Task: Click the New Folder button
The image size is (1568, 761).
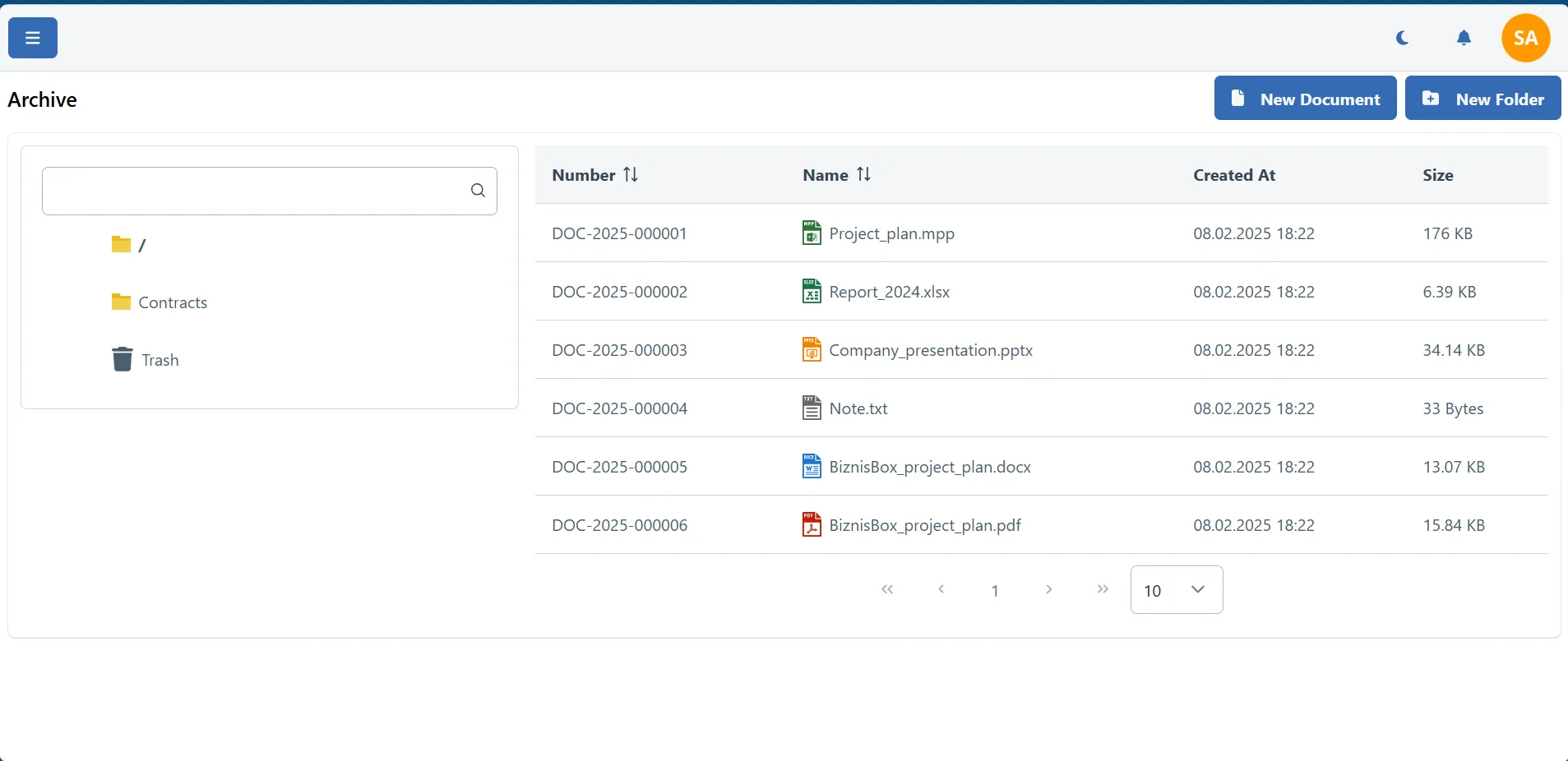Action: pyautogui.click(x=1482, y=99)
